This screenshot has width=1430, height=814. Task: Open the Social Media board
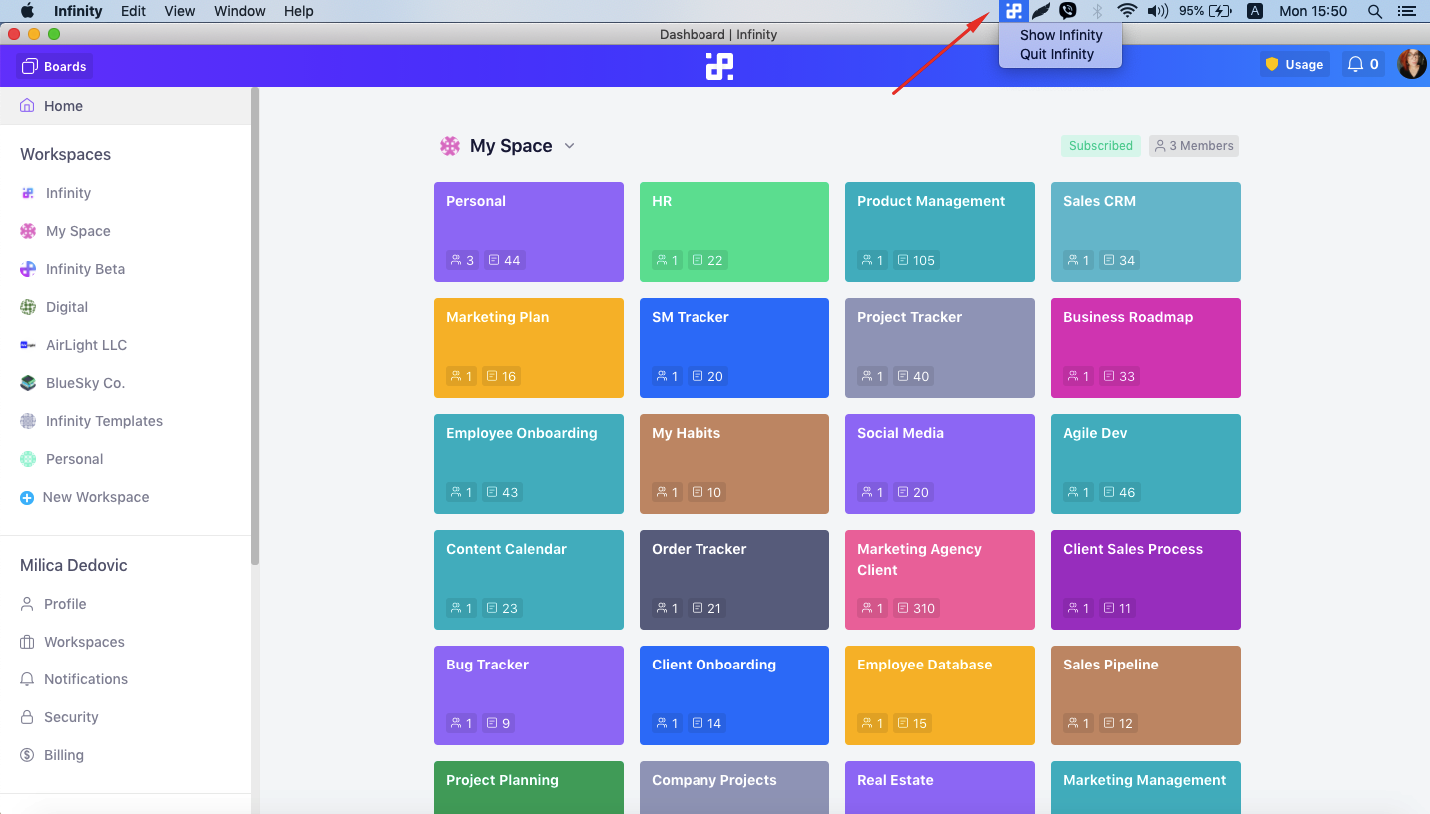(940, 464)
